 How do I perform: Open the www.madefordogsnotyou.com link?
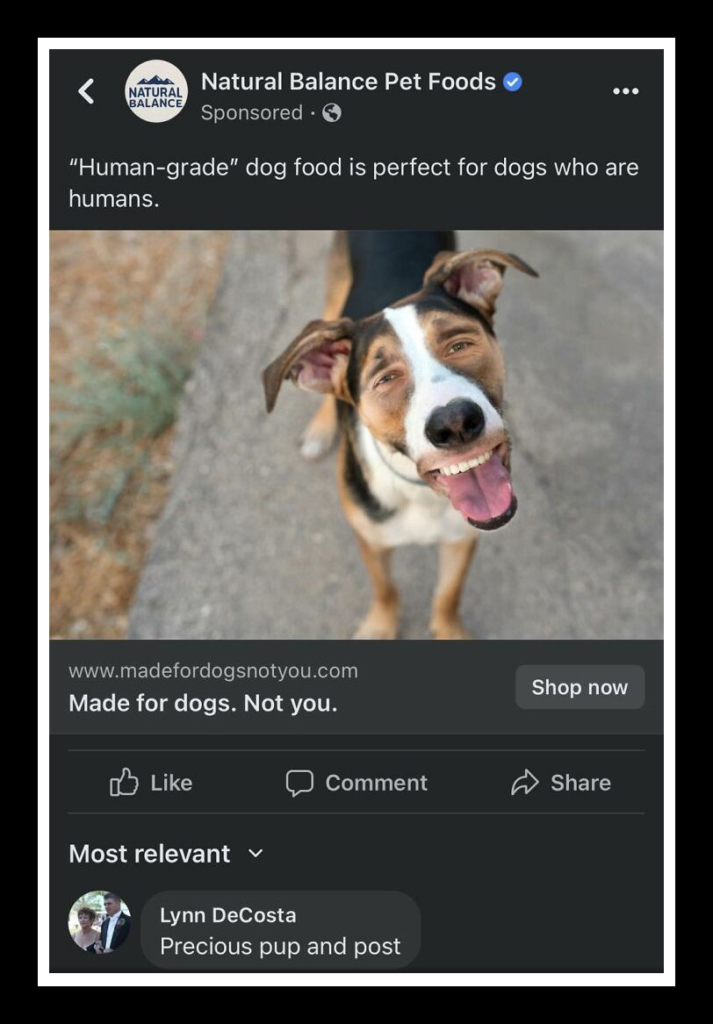(x=214, y=671)
